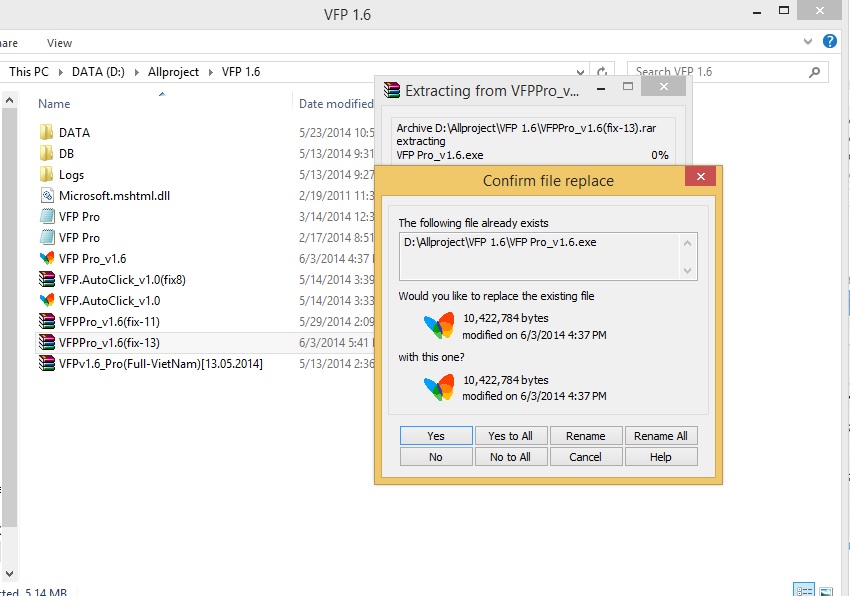
Task: Cancel the file replace dialog
Action: click(x=585, y=457)
